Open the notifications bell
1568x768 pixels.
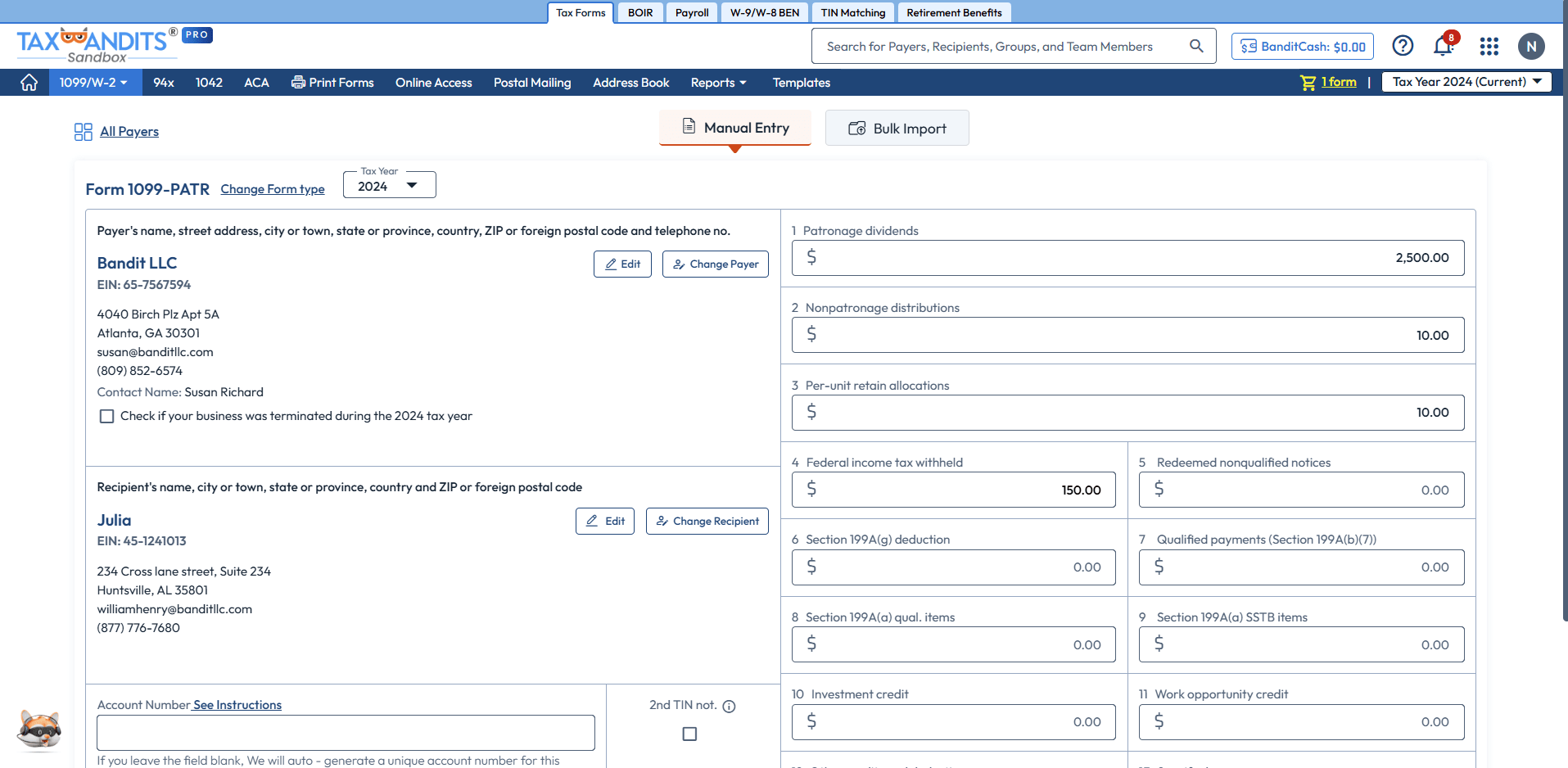[1442, 47]
